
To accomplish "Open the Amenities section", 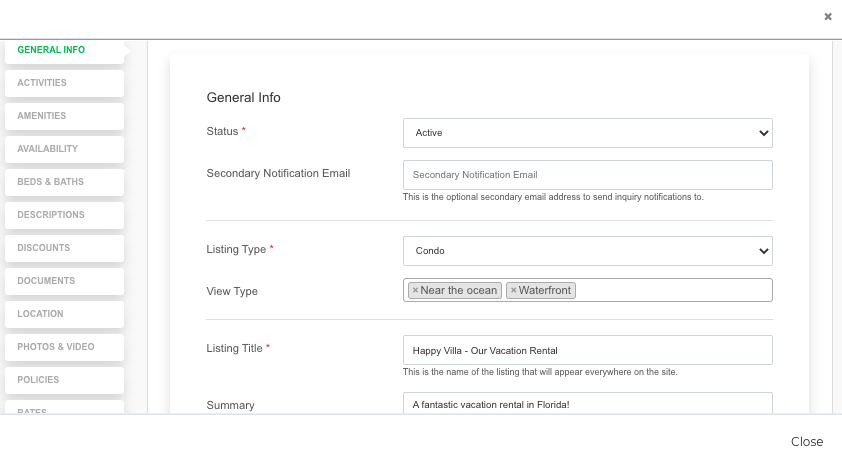I will [x=64, y=116].
